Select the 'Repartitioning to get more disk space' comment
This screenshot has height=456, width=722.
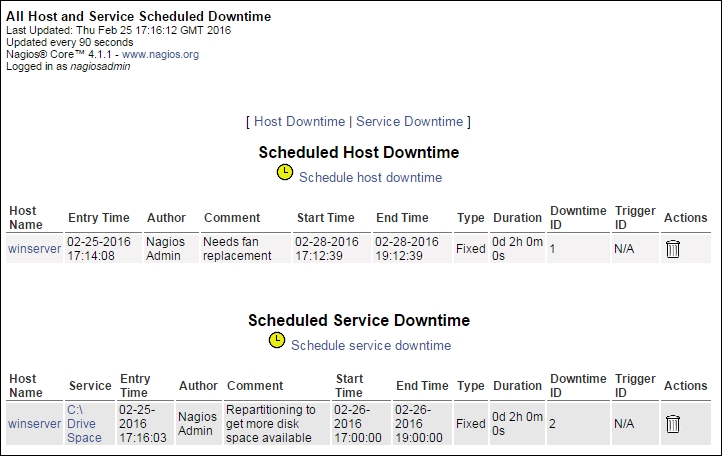(x=277, y=424)
